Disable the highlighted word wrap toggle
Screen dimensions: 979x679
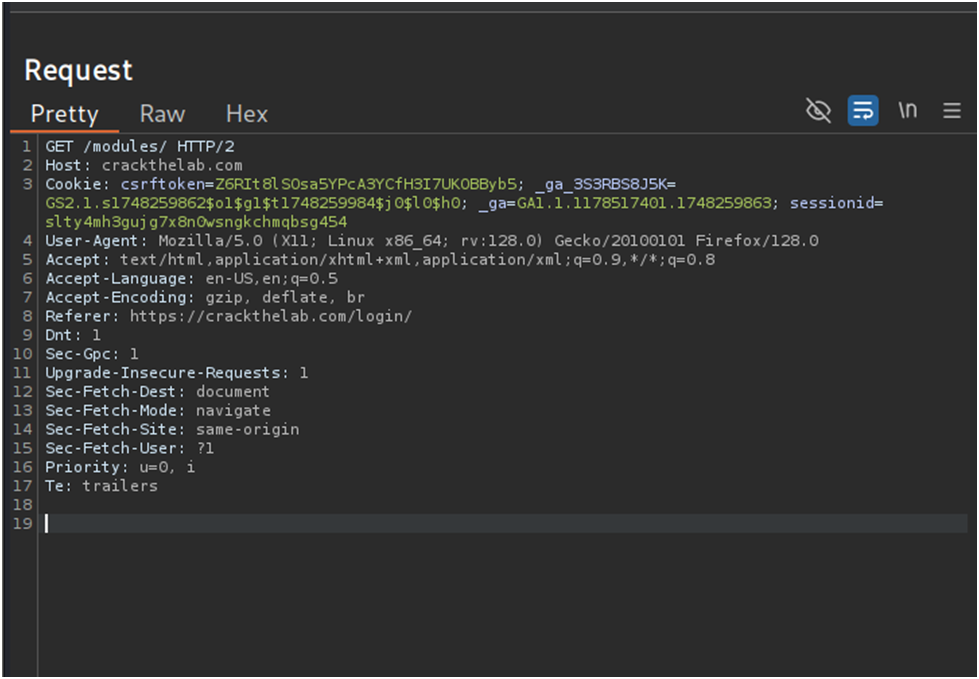pyautogui.click(x=863, y=111)
